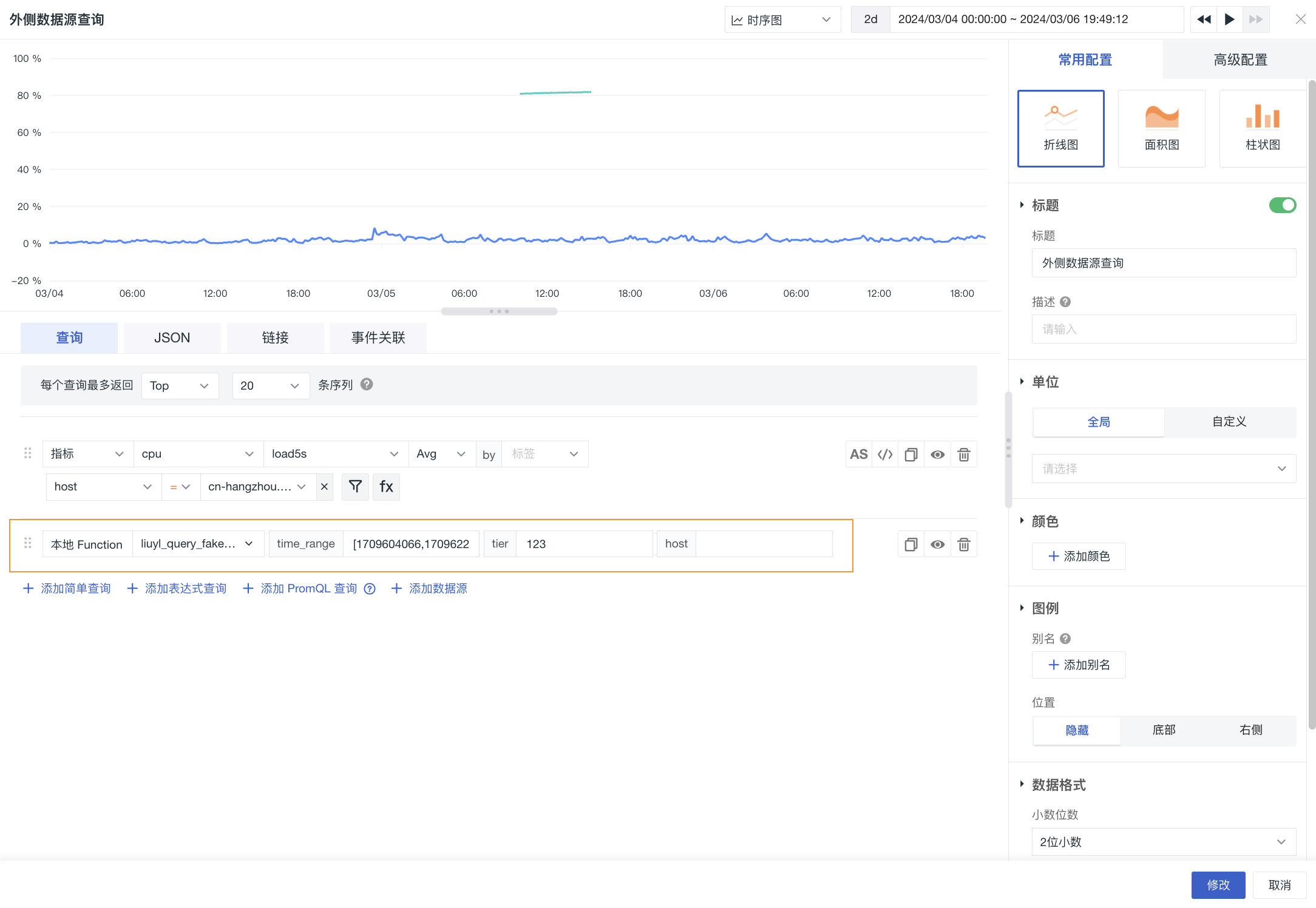1316x908 pixels.
Task: Remove the host filter condition
Action: coord(324,487)
